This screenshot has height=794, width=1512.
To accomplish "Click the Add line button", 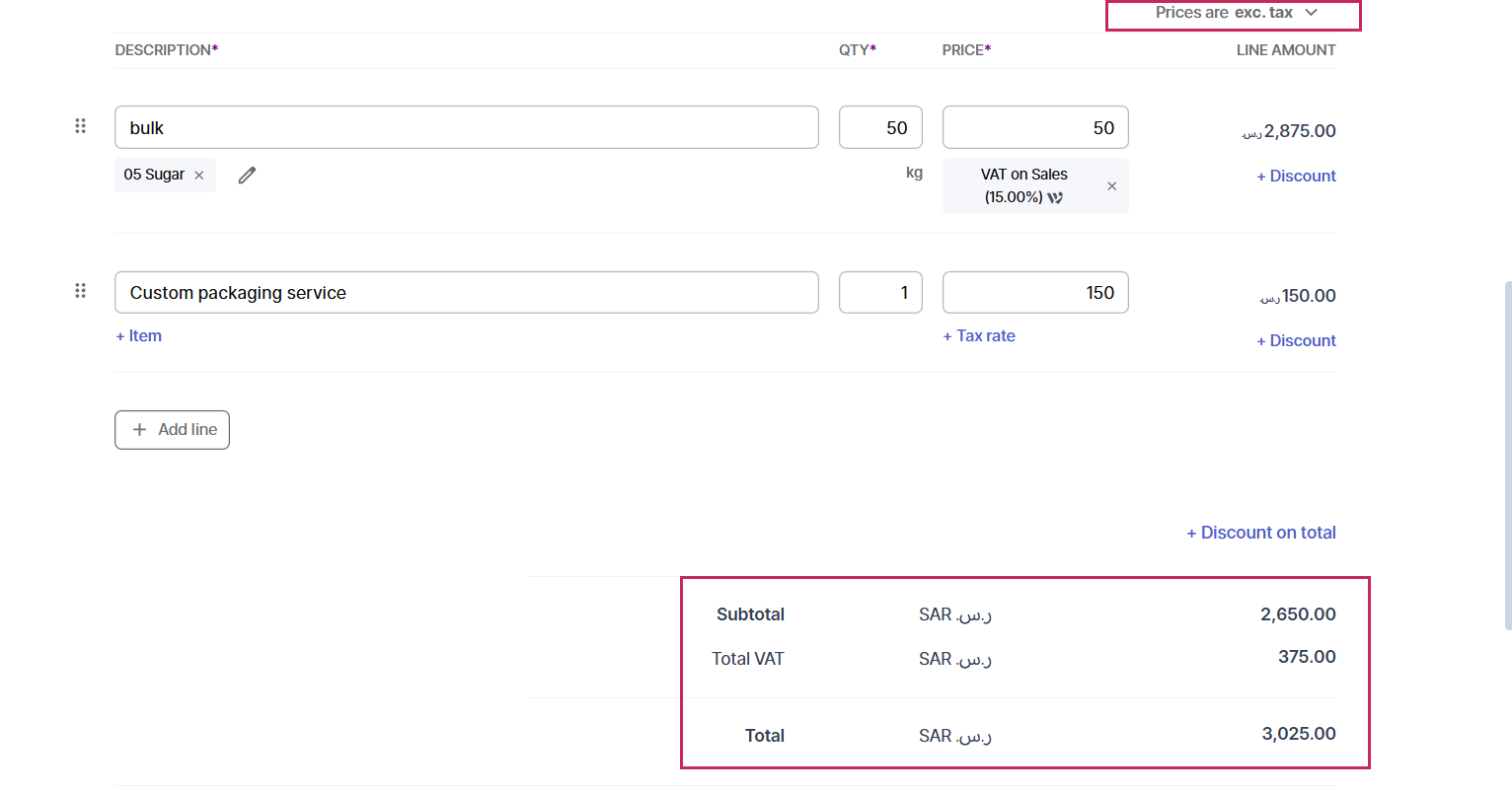I will pos(172,430).
